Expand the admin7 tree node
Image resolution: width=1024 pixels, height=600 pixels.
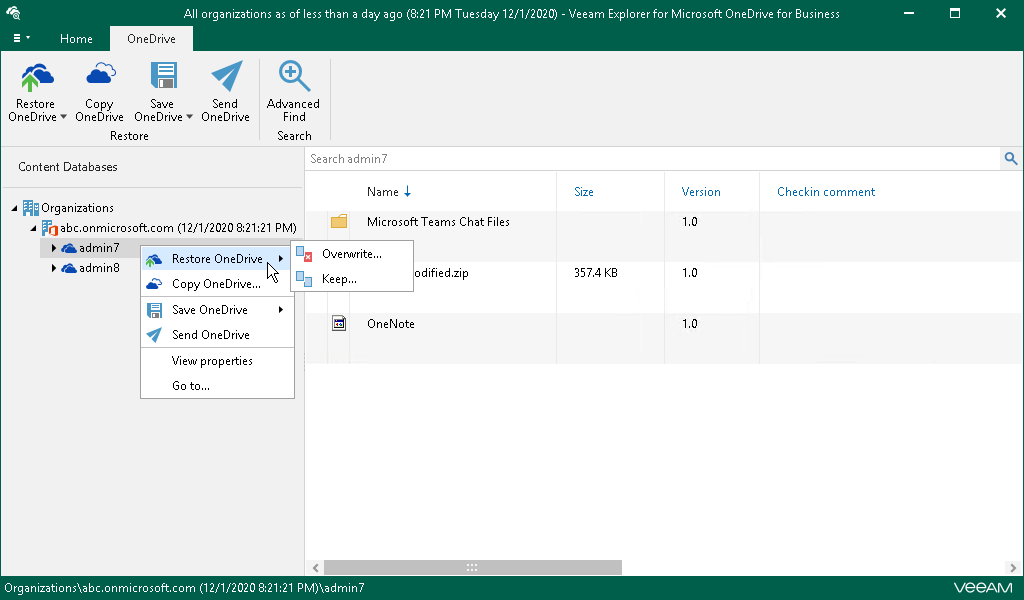tap(54, 248)
